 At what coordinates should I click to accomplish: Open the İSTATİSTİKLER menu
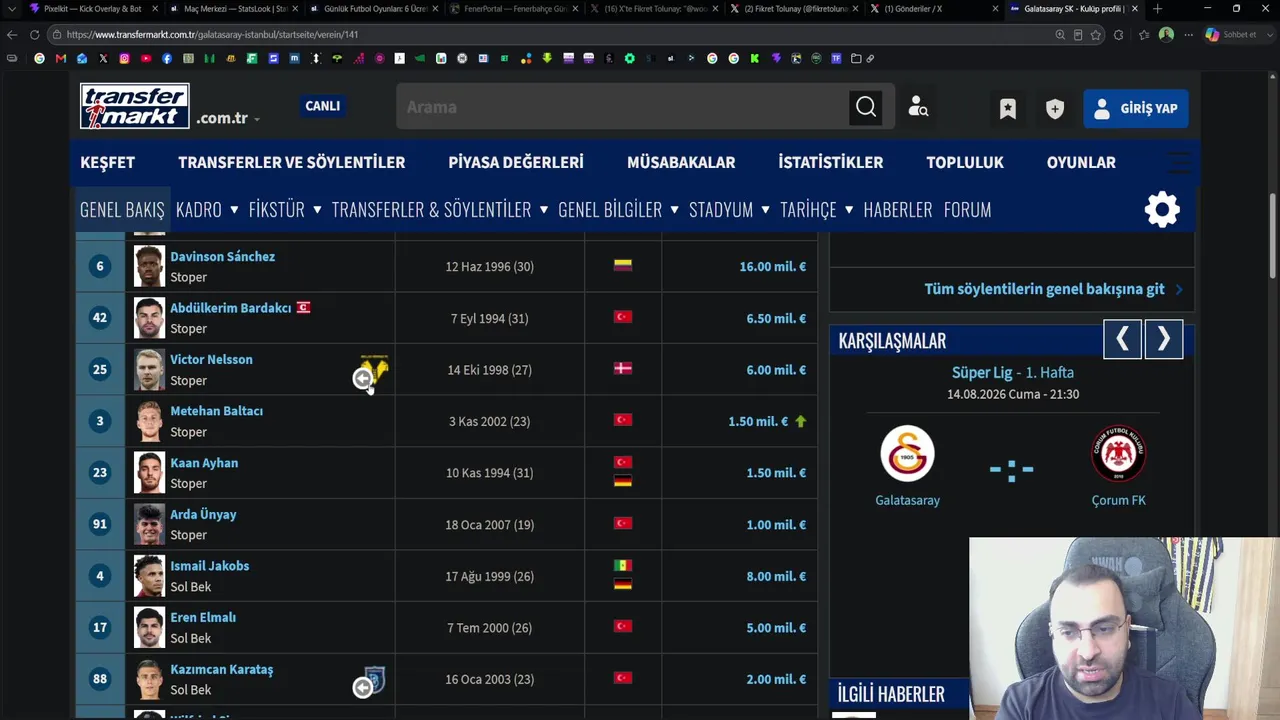pyautogui.click(x=831, y=162)
